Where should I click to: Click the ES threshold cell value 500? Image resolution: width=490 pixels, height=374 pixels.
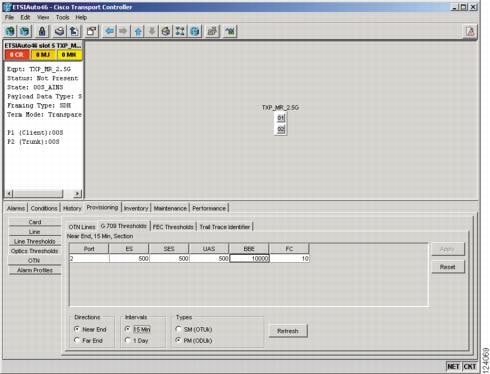(129, 259)
